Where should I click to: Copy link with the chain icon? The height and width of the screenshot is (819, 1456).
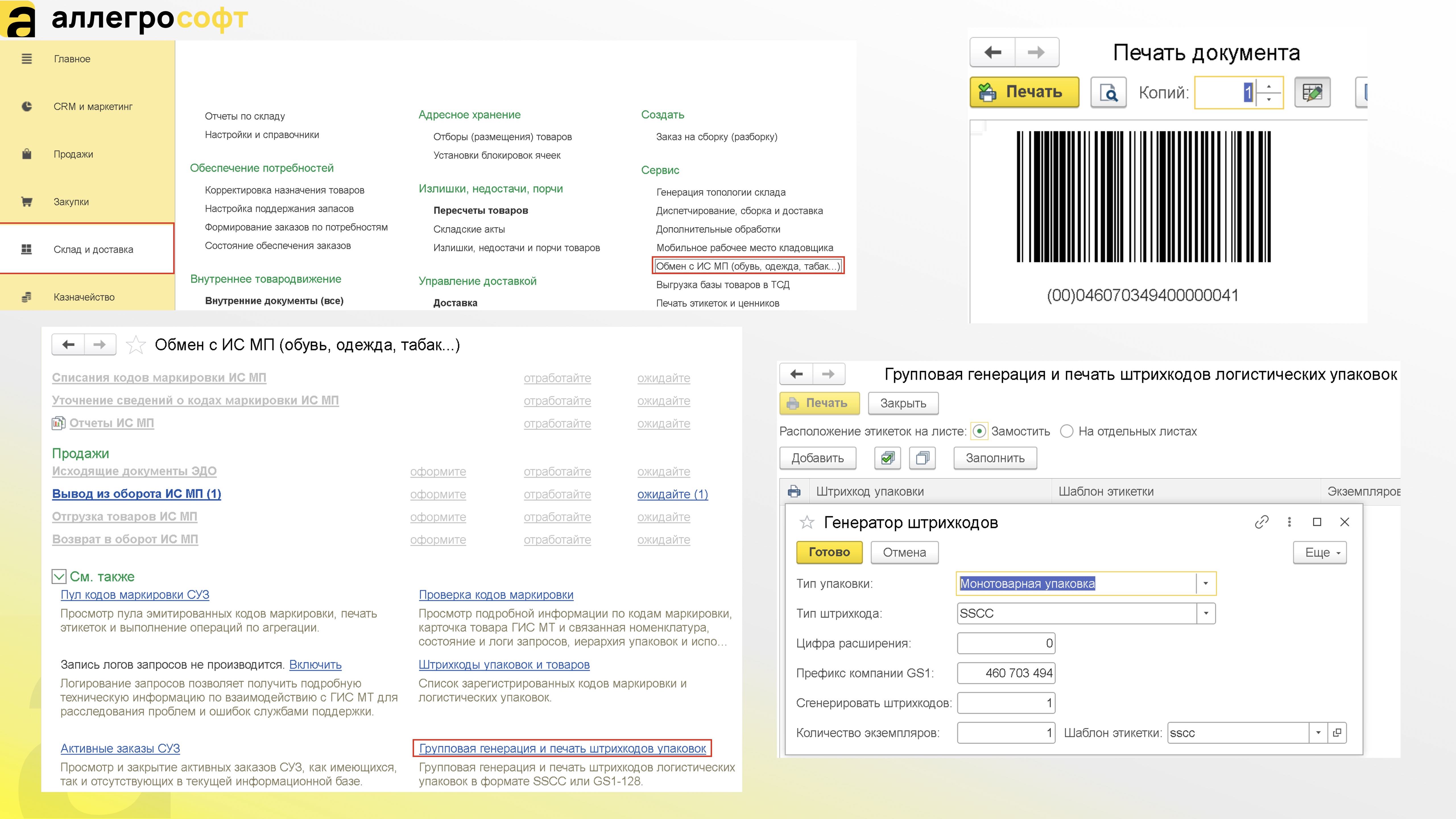[1261, 522]
